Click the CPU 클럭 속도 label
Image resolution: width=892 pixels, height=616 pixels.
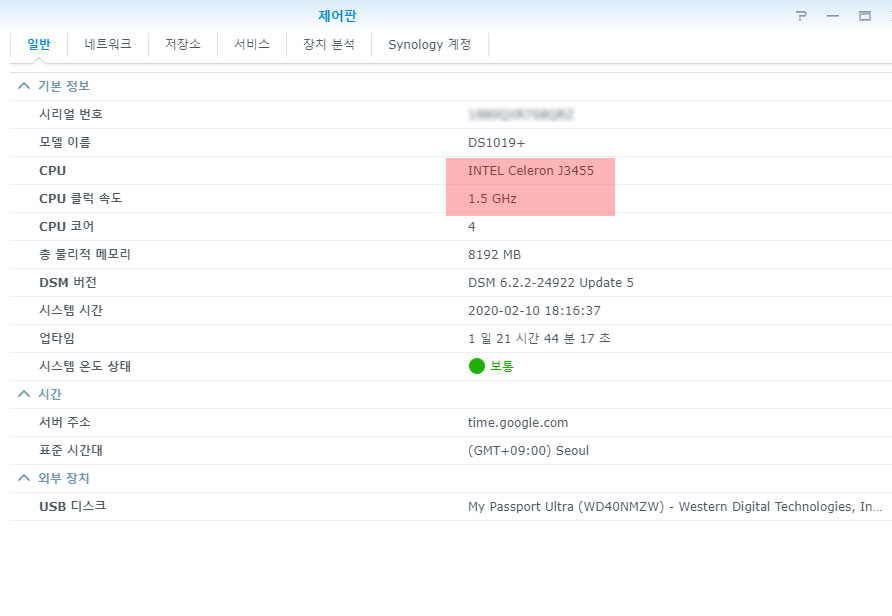[80, 199]
